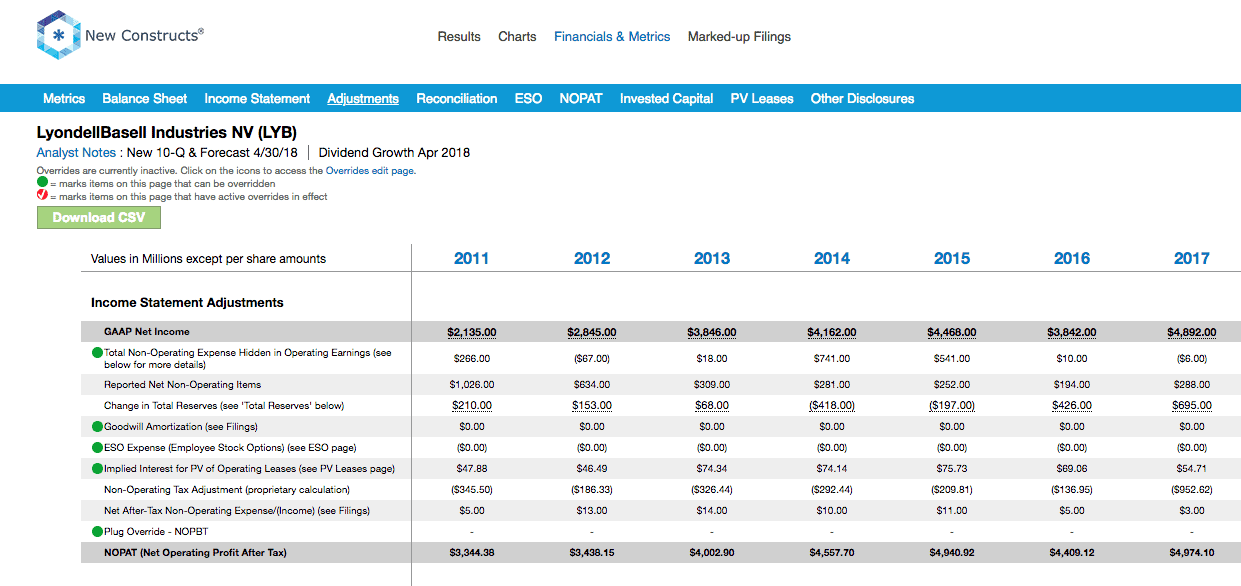Click GAAP Net Income $2,845.00 for 2012
Viewport: 1241px width, 586px height.
pos(592,332)
